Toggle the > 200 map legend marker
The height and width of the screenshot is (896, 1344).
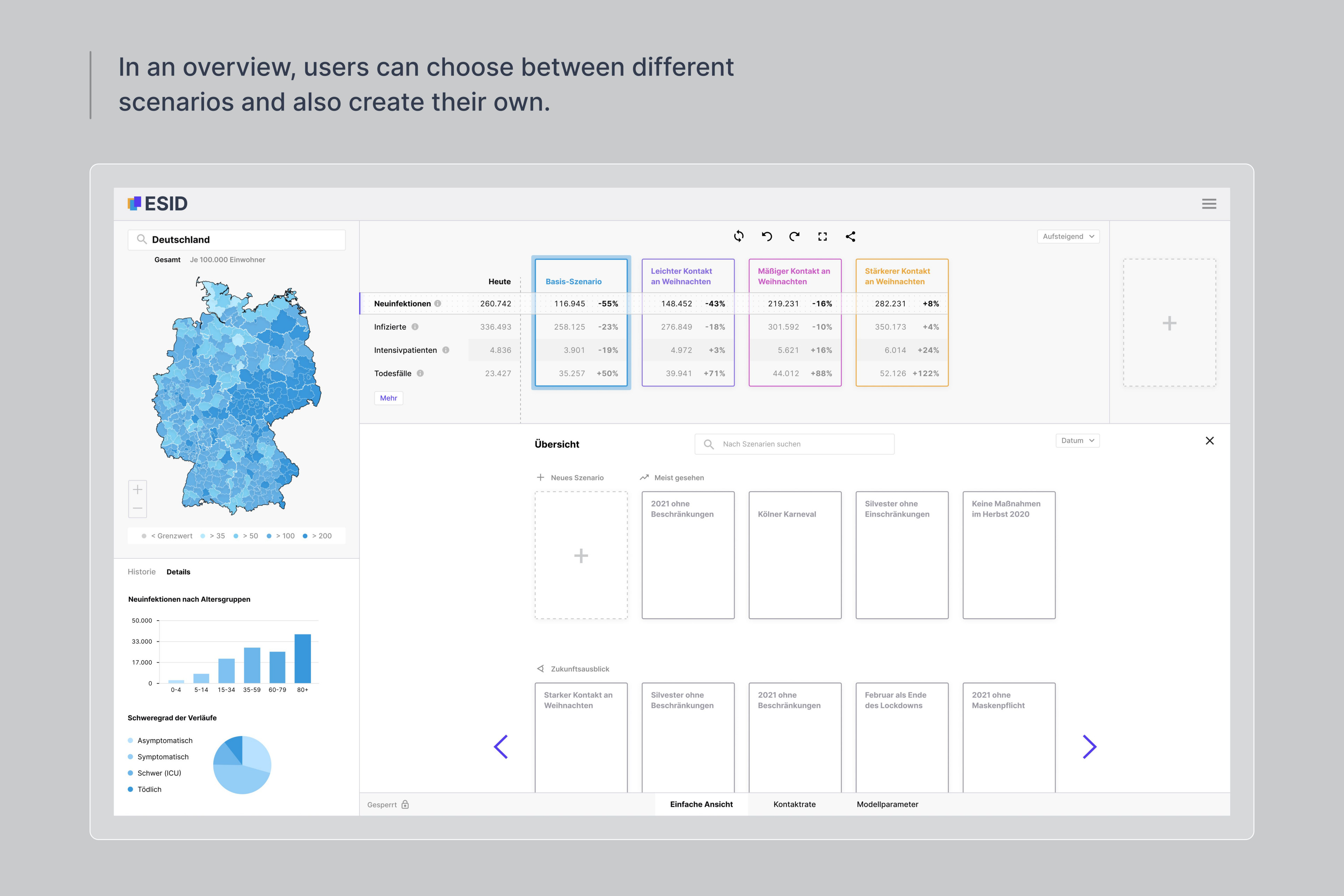tap(305, 535)
